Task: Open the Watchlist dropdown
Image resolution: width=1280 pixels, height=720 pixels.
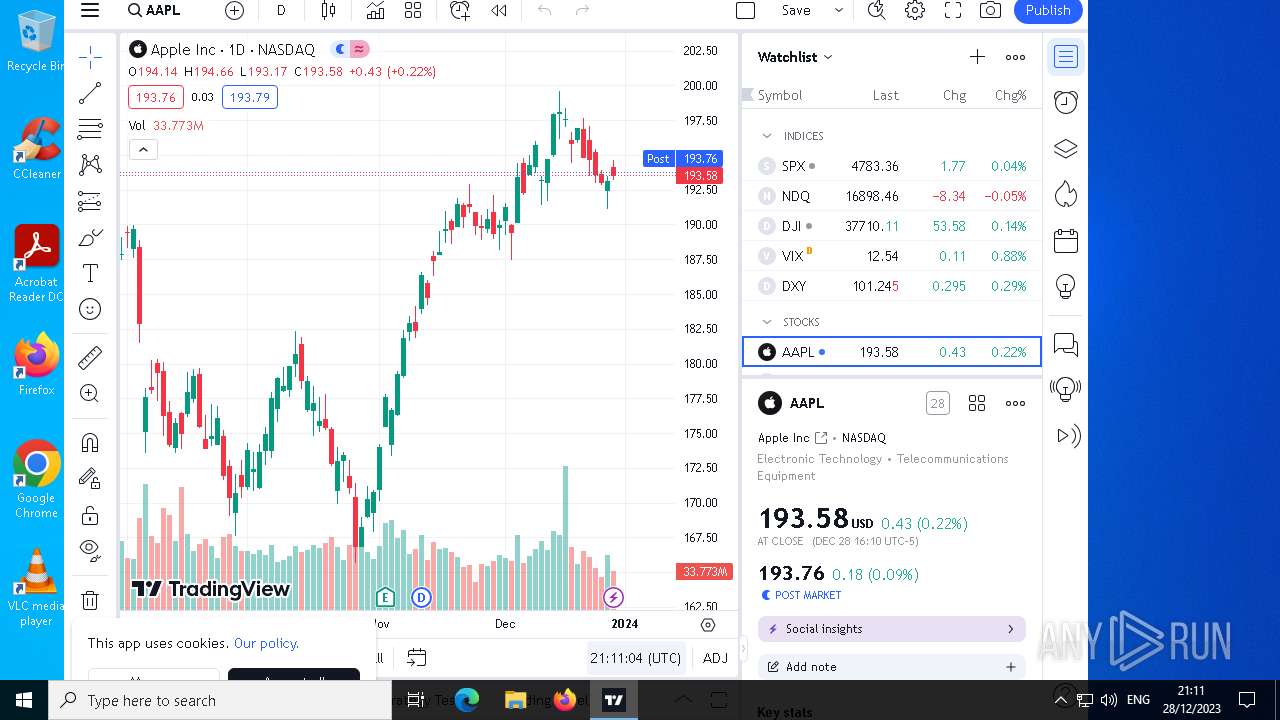Action: [x=795, y=57]
